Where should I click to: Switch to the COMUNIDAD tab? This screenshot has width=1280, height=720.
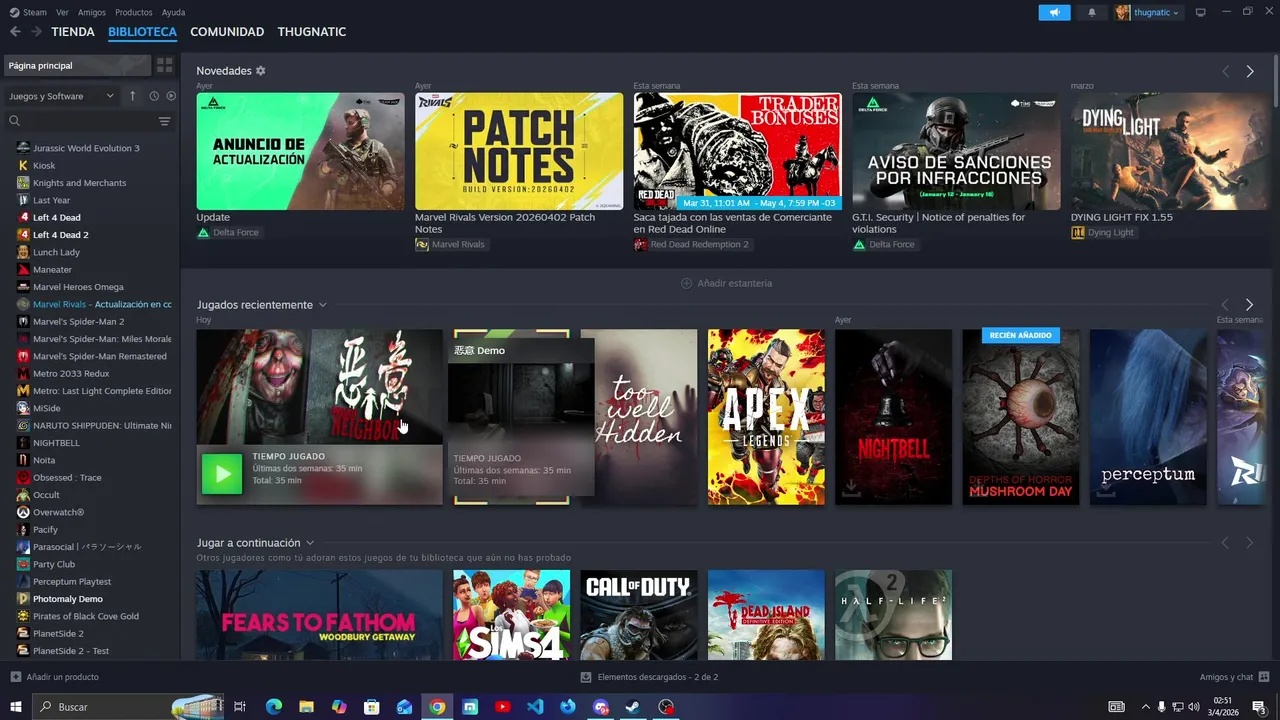pyautogui.click(x=227, y=32)
